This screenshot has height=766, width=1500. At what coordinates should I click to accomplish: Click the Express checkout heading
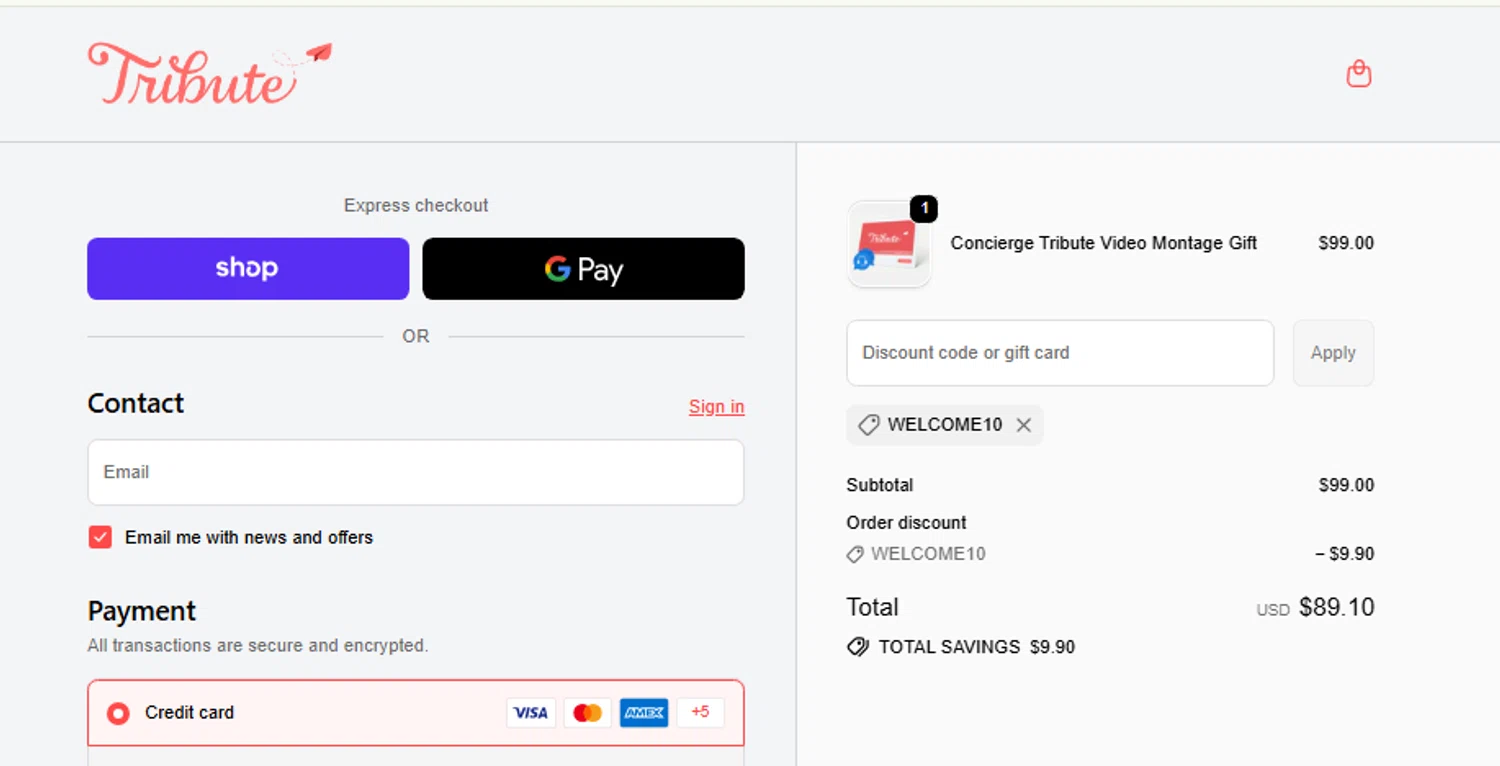416,205
